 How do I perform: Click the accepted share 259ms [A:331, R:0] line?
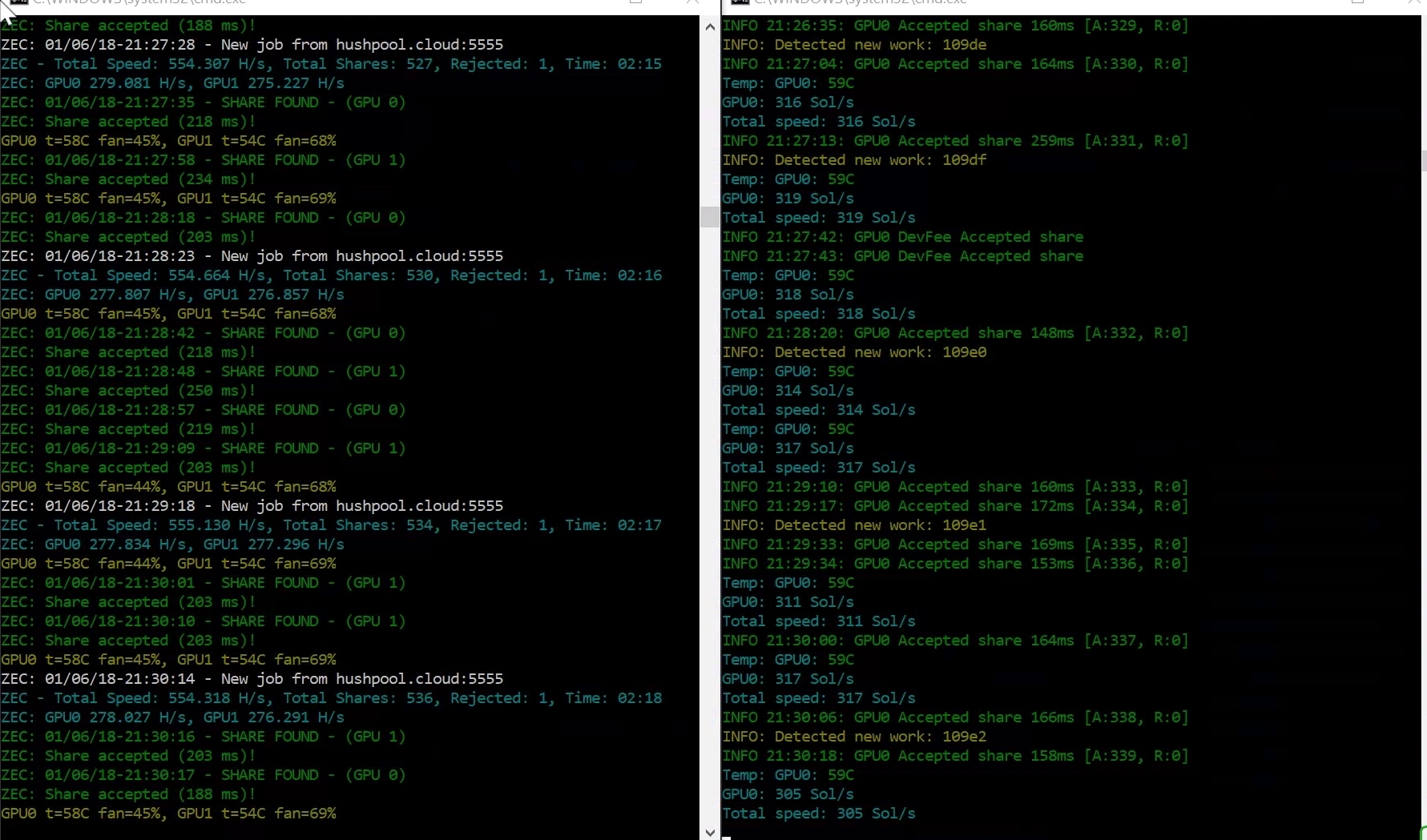coord(956,141)
